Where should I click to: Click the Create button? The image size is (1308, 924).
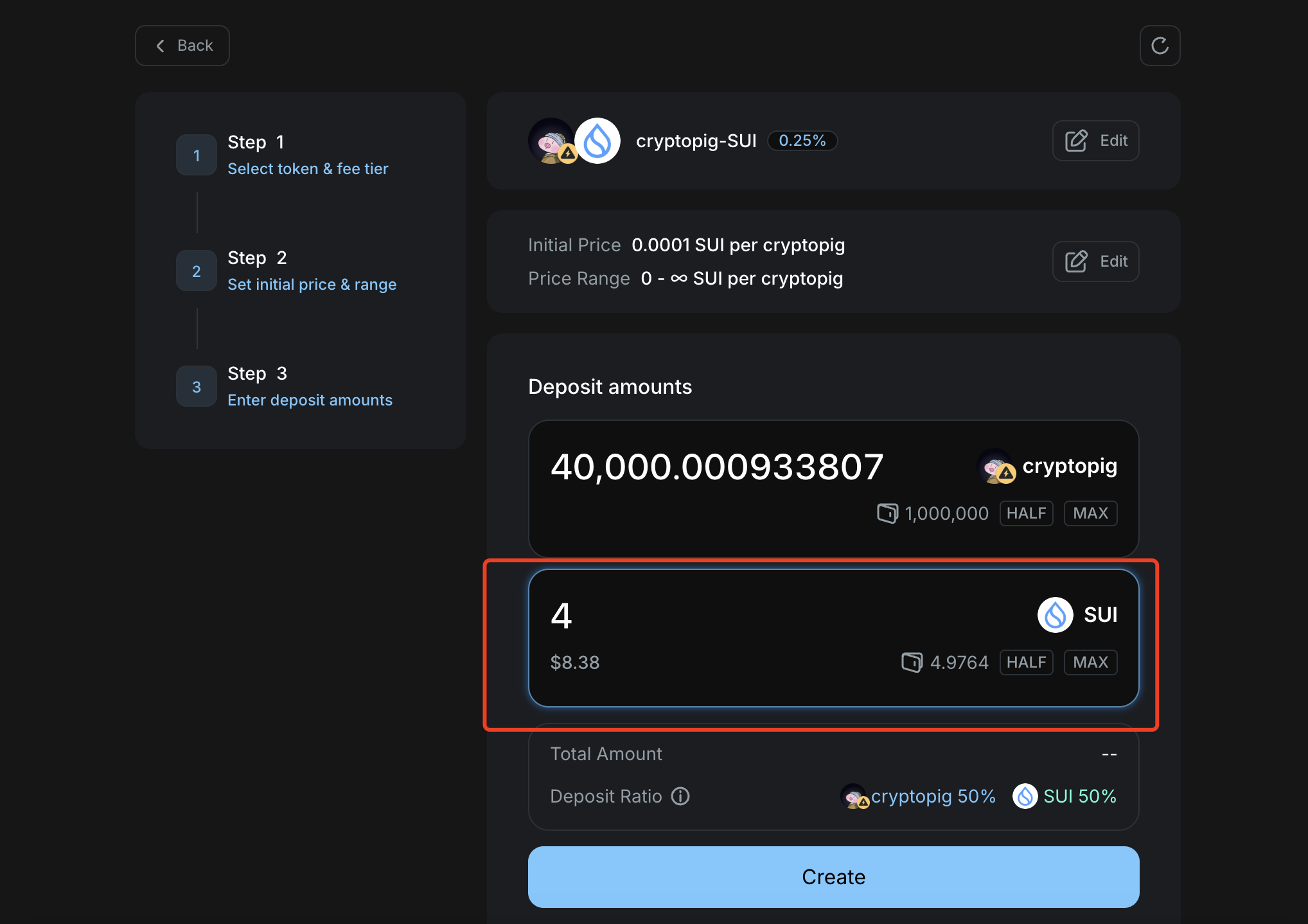(x=833, y=877)
